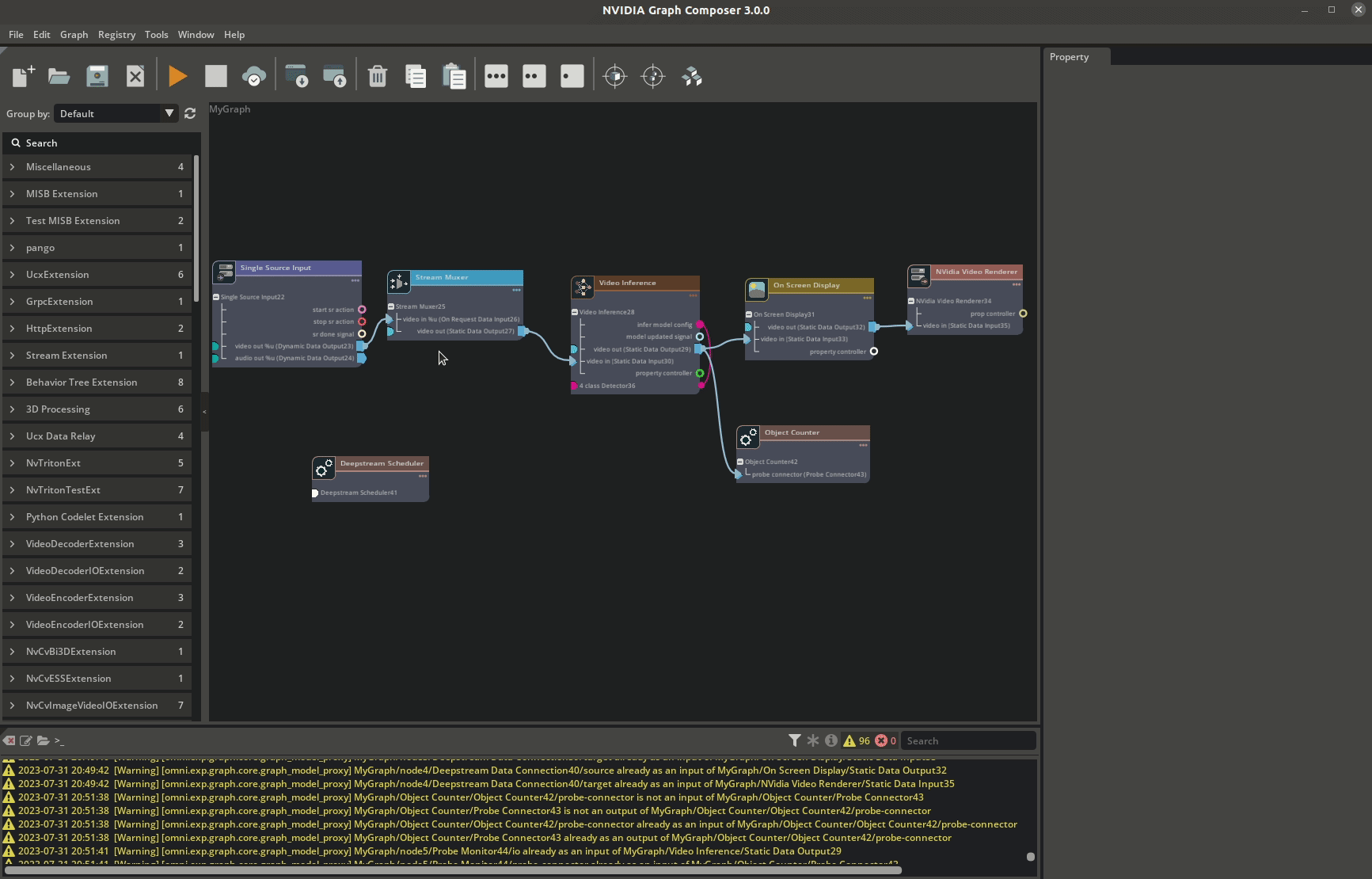1372x879 pixels.
Task: Open the Tools menu
Action: (156, 35)
